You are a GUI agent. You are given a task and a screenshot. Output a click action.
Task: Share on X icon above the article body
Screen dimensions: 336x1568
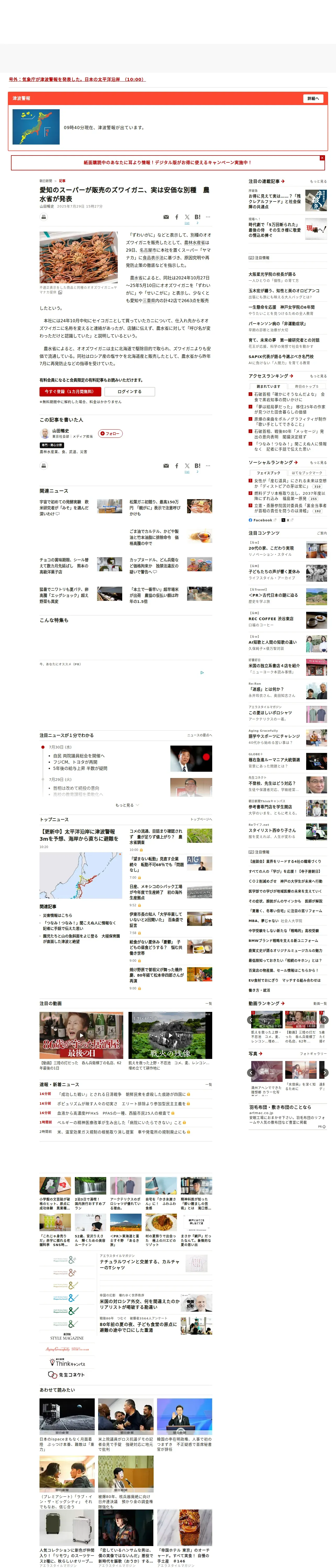[x=187, y=217]
